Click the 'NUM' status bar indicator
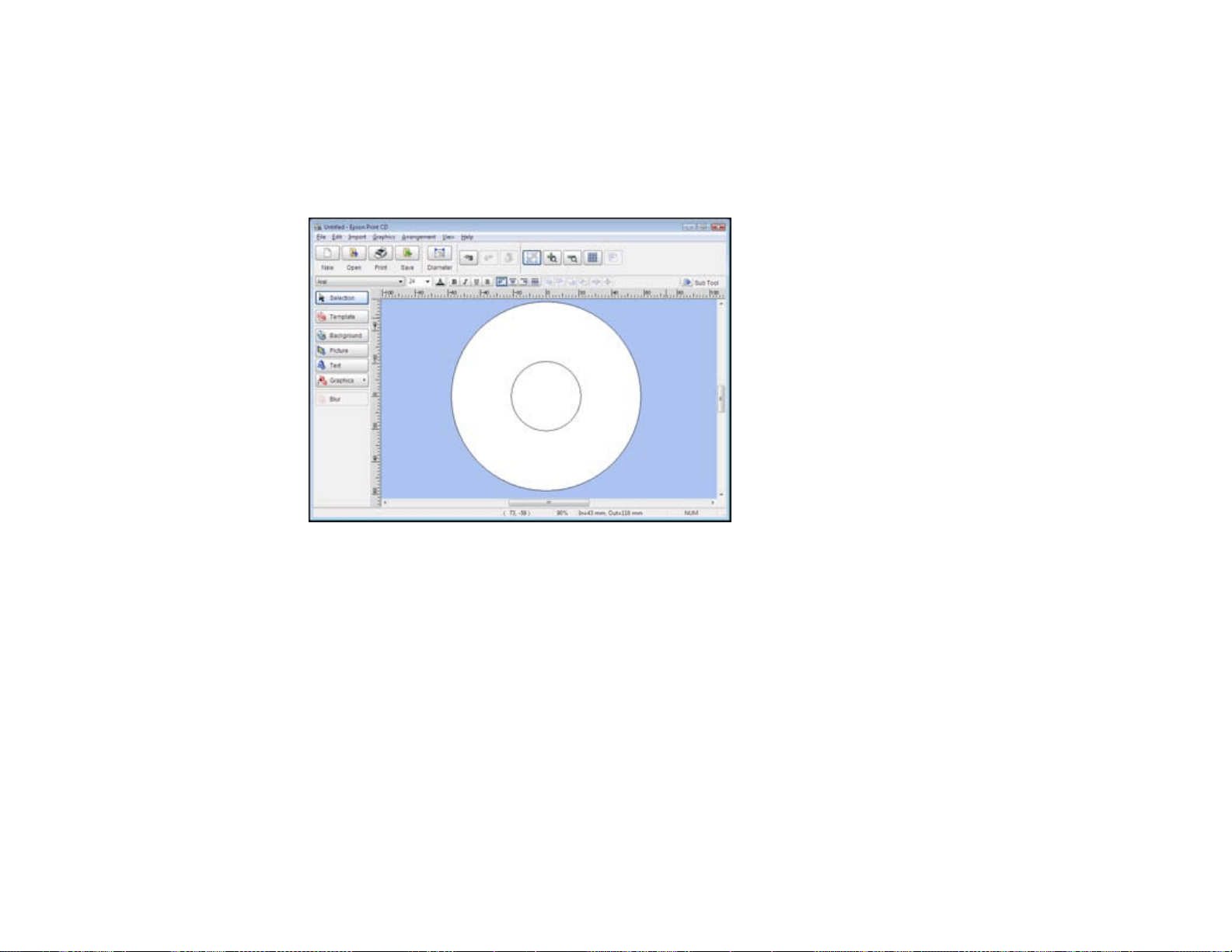 (x=691, y=513)
